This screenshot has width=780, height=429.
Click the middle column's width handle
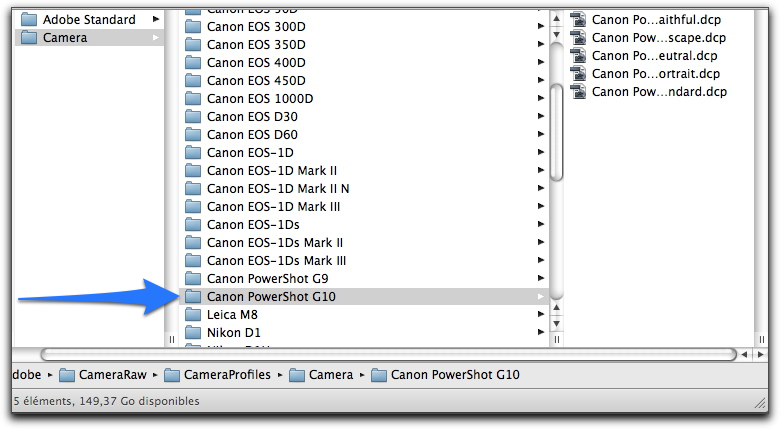pyautogui.click(x=557, y=339)
